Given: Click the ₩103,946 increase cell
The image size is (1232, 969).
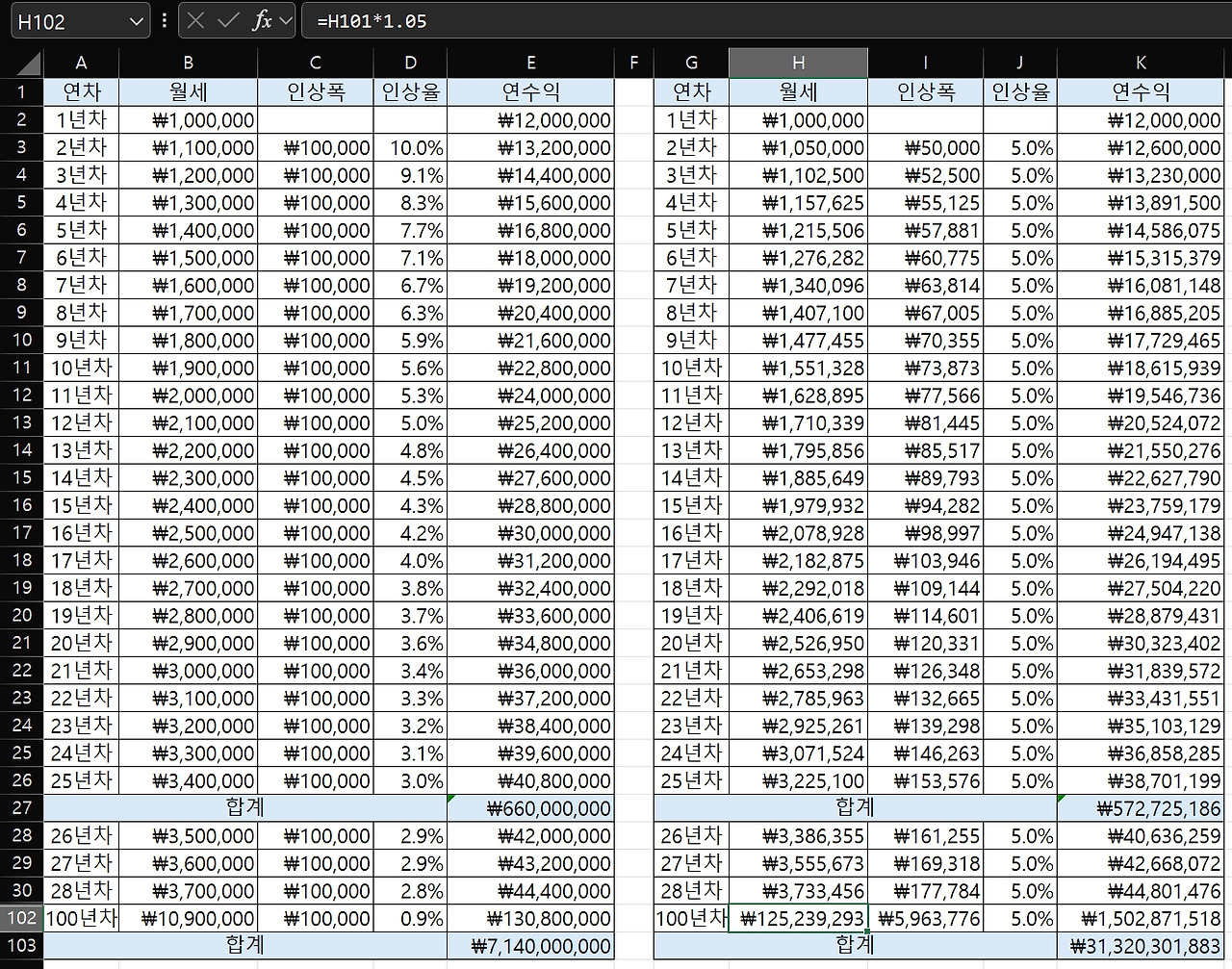Looking at the screenshot, I should [925, 560].
